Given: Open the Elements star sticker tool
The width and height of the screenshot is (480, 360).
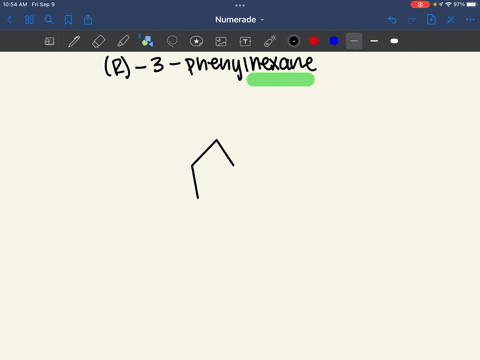Looking at the screenshot, I should pos(196,41).
